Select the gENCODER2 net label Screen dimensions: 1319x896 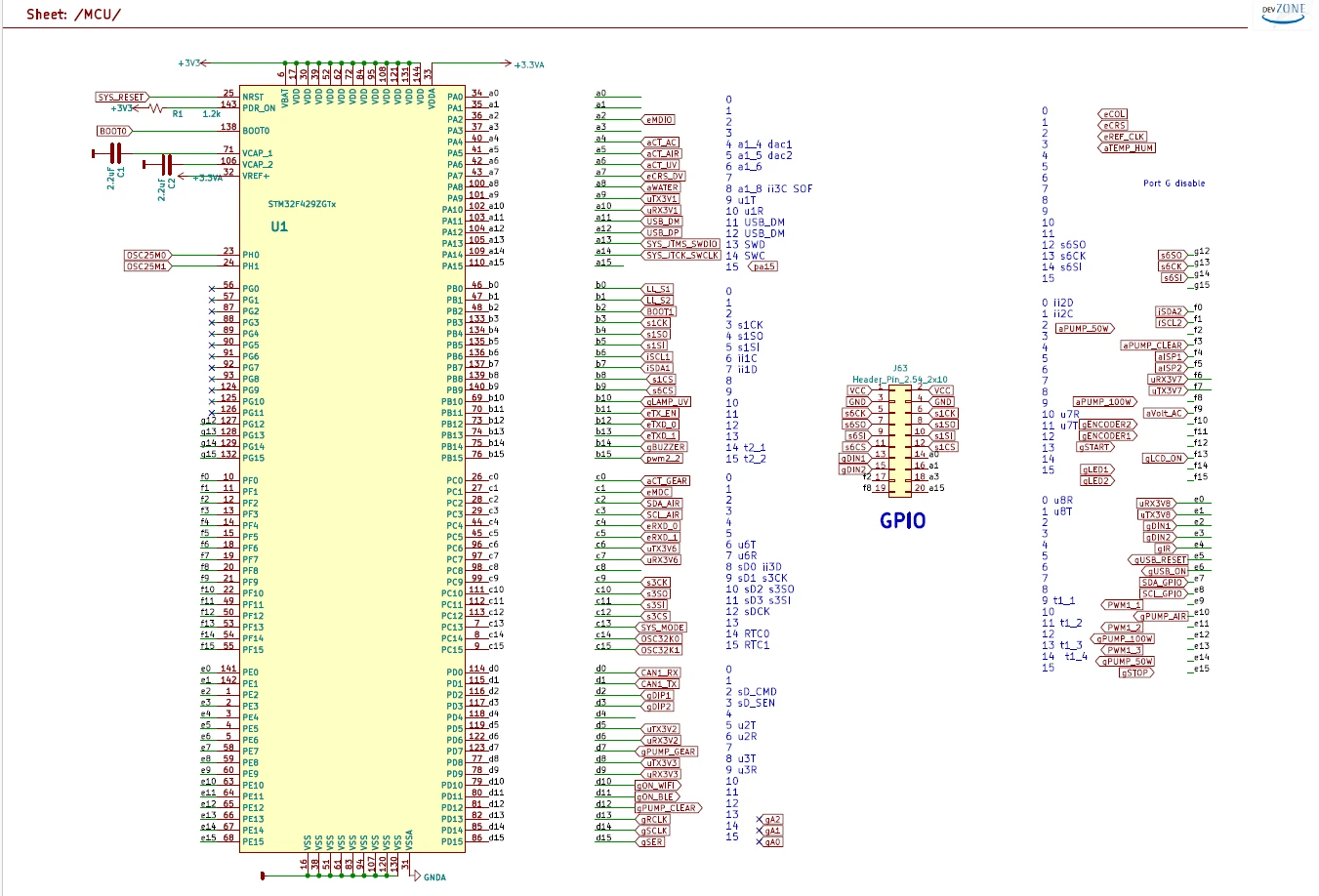pos(1107,425)
